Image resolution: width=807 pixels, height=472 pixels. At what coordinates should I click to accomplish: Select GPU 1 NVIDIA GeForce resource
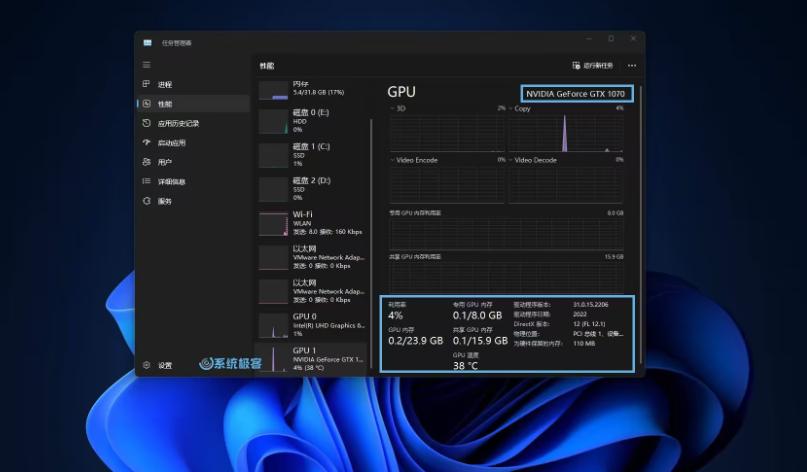tap(312, 359)
